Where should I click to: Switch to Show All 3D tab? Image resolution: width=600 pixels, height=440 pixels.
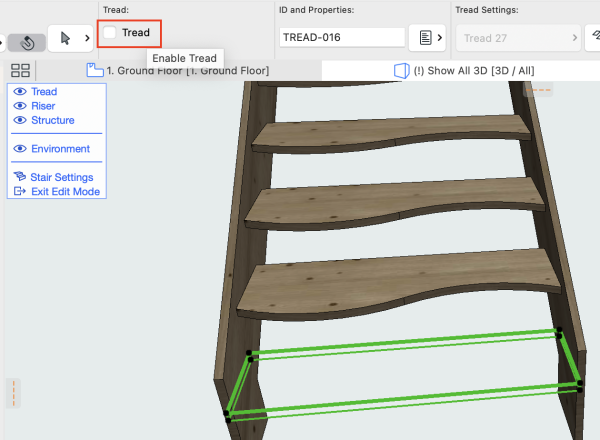(470, 71)
